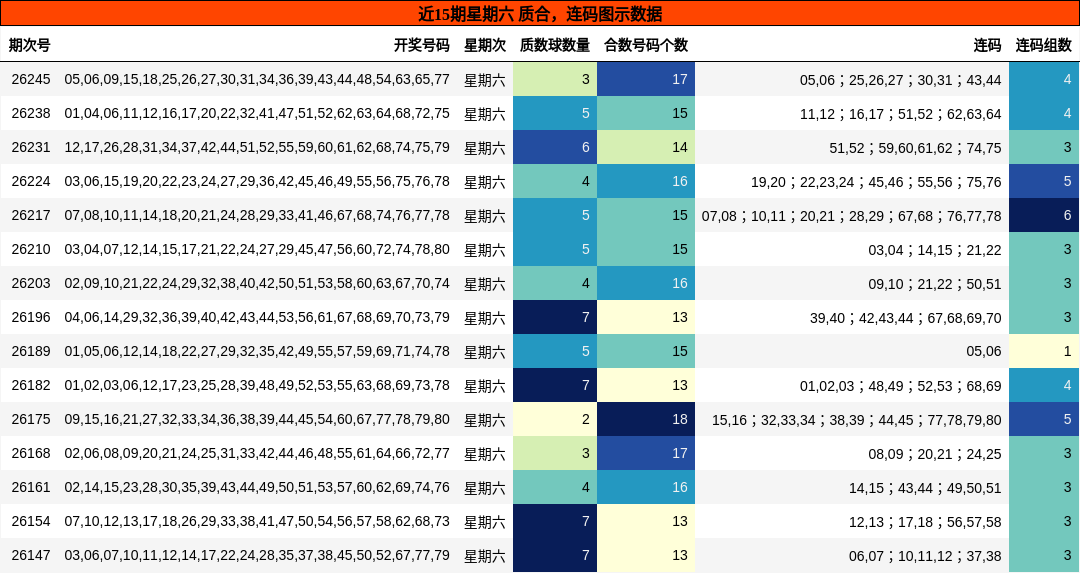This screenshot has width=1080, height=573.
Task: Click the draw numbers starting 05,06,09,15 for 26245
Action: (257, 79)
